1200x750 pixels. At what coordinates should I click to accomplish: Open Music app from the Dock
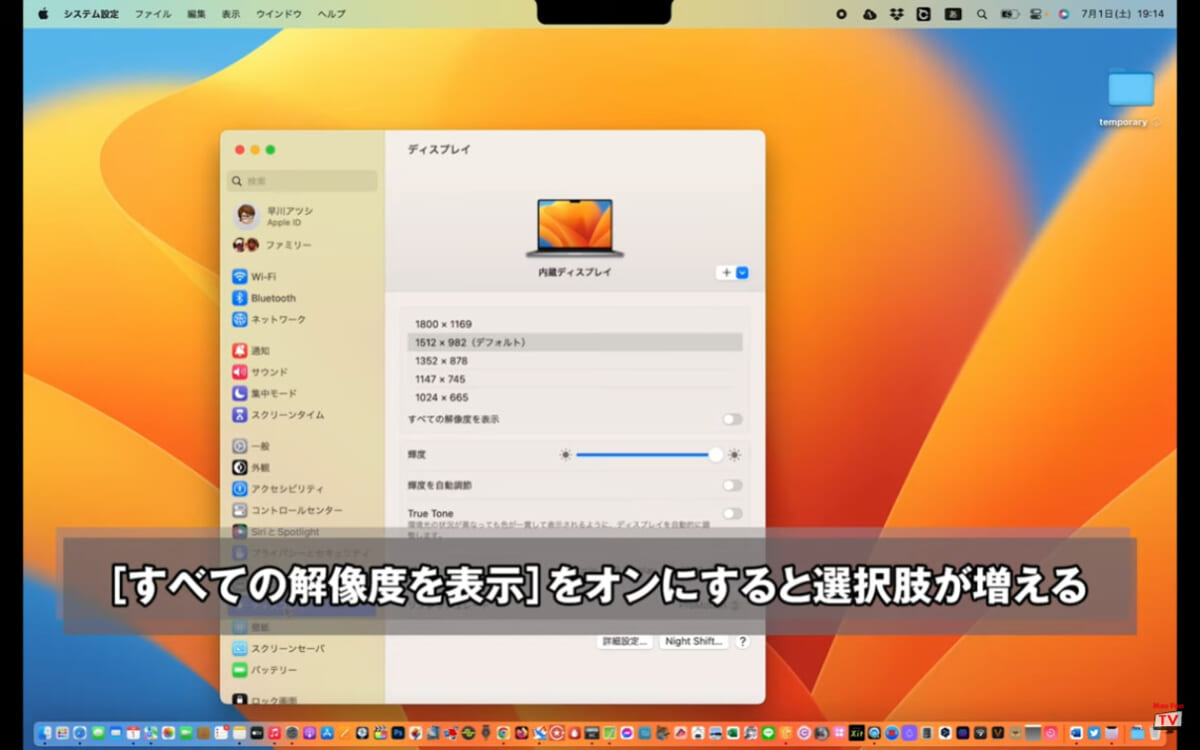click(274, 733)
